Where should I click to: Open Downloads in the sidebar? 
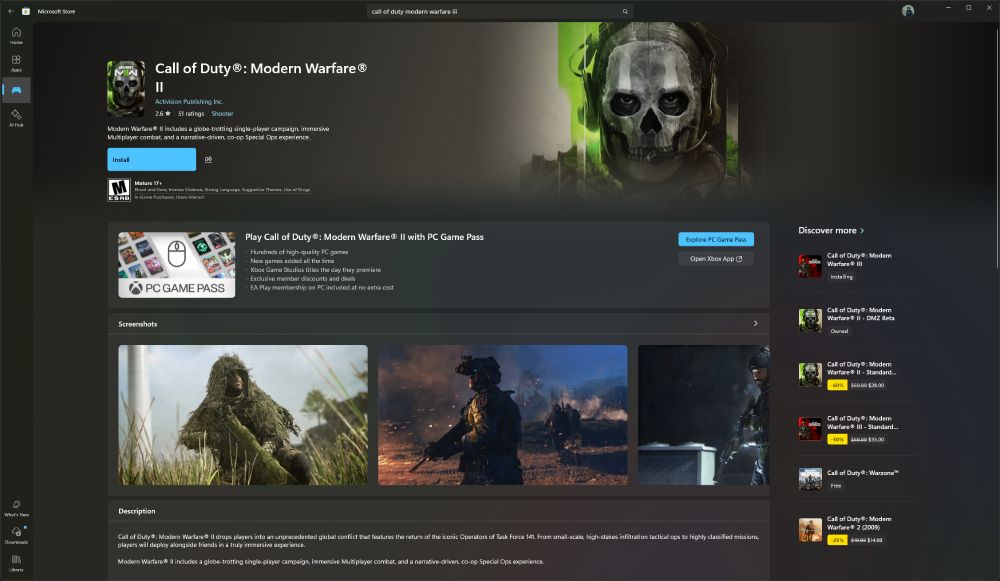(x=16, y=535)
